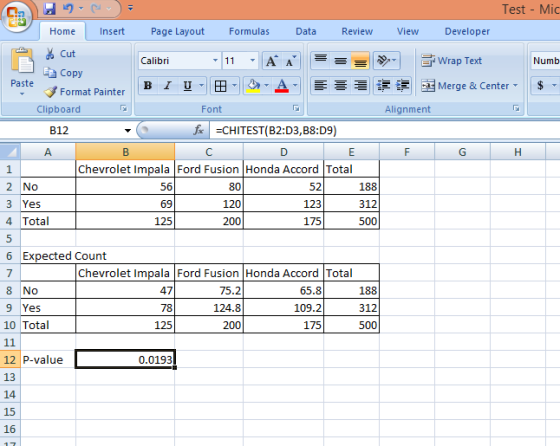The width and height of the screenshot is (560, 446).
Task: Click the Expected Count label cell
Action: [48, 256]
